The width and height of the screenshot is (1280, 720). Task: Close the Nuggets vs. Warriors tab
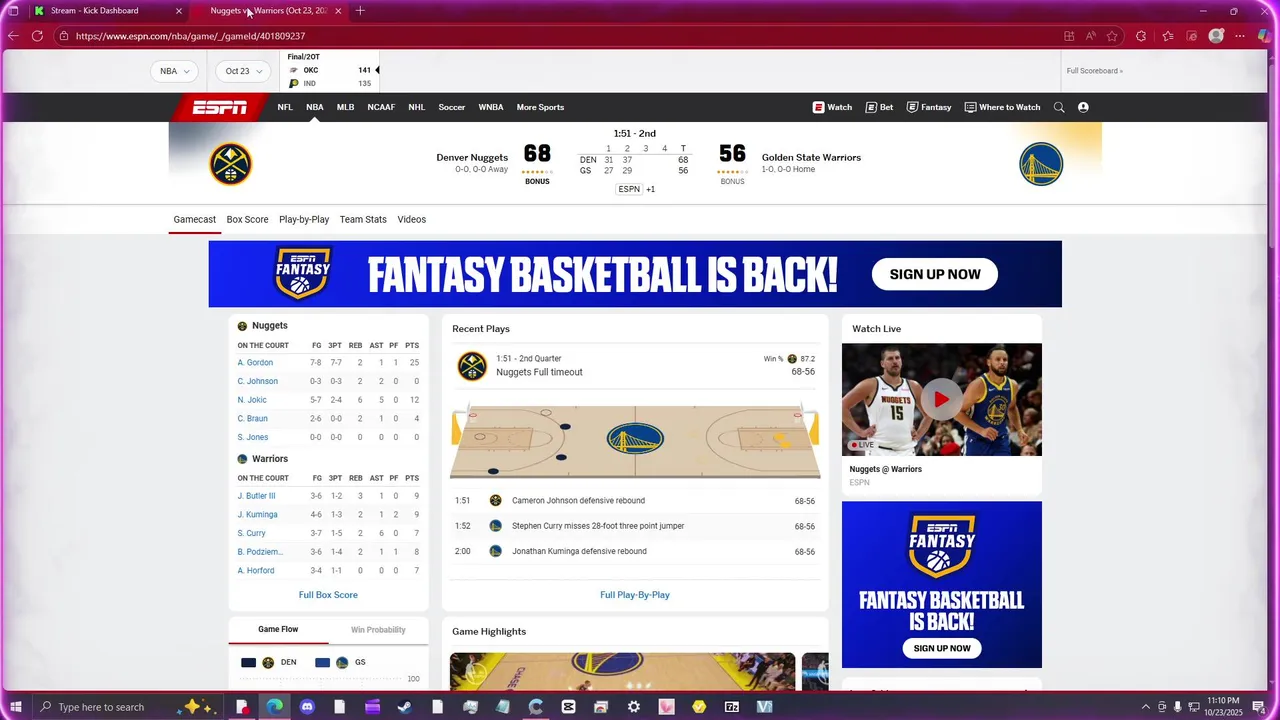338,11
